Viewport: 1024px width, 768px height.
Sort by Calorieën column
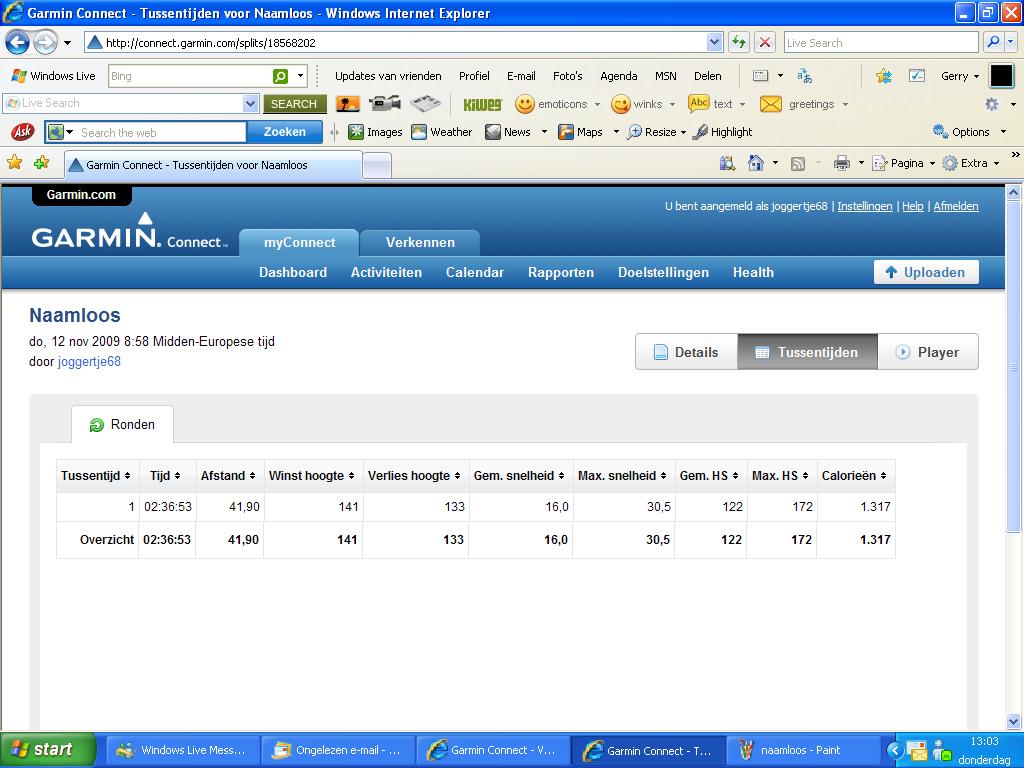[x=854, y=475]
